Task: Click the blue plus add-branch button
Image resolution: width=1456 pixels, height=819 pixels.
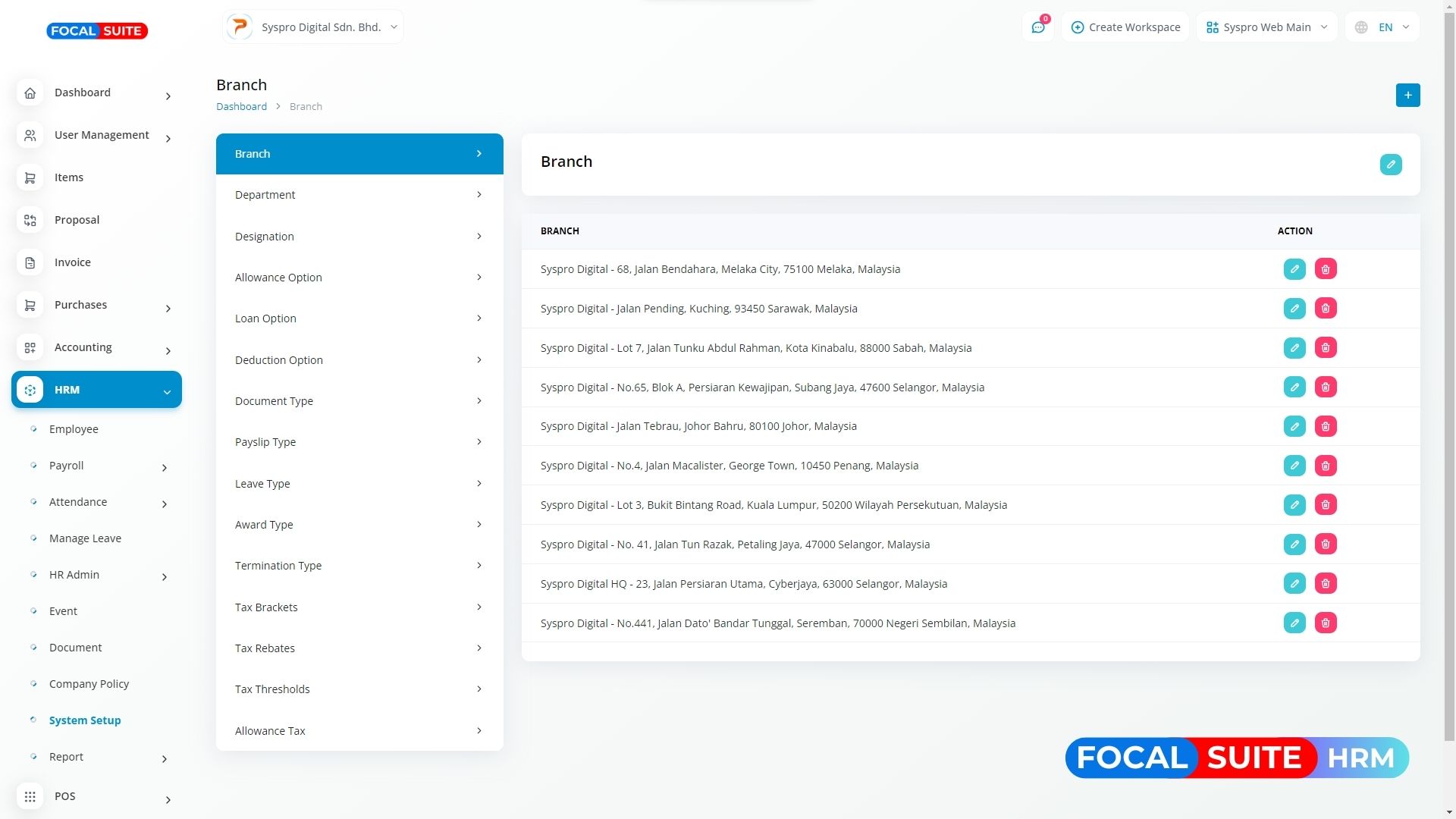Action: [x=1407, y=95]
